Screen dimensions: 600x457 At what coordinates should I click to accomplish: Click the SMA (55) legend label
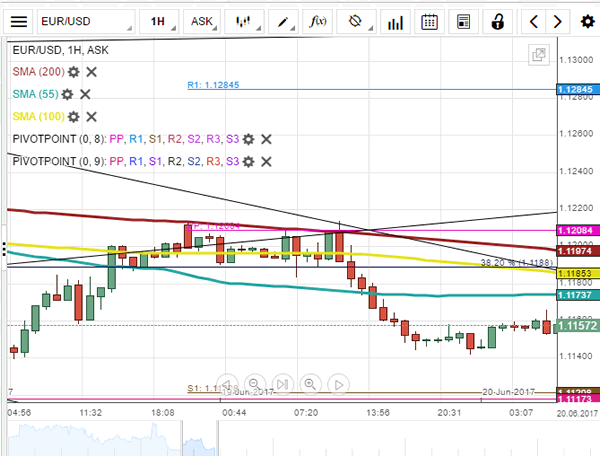pos(36,94)
